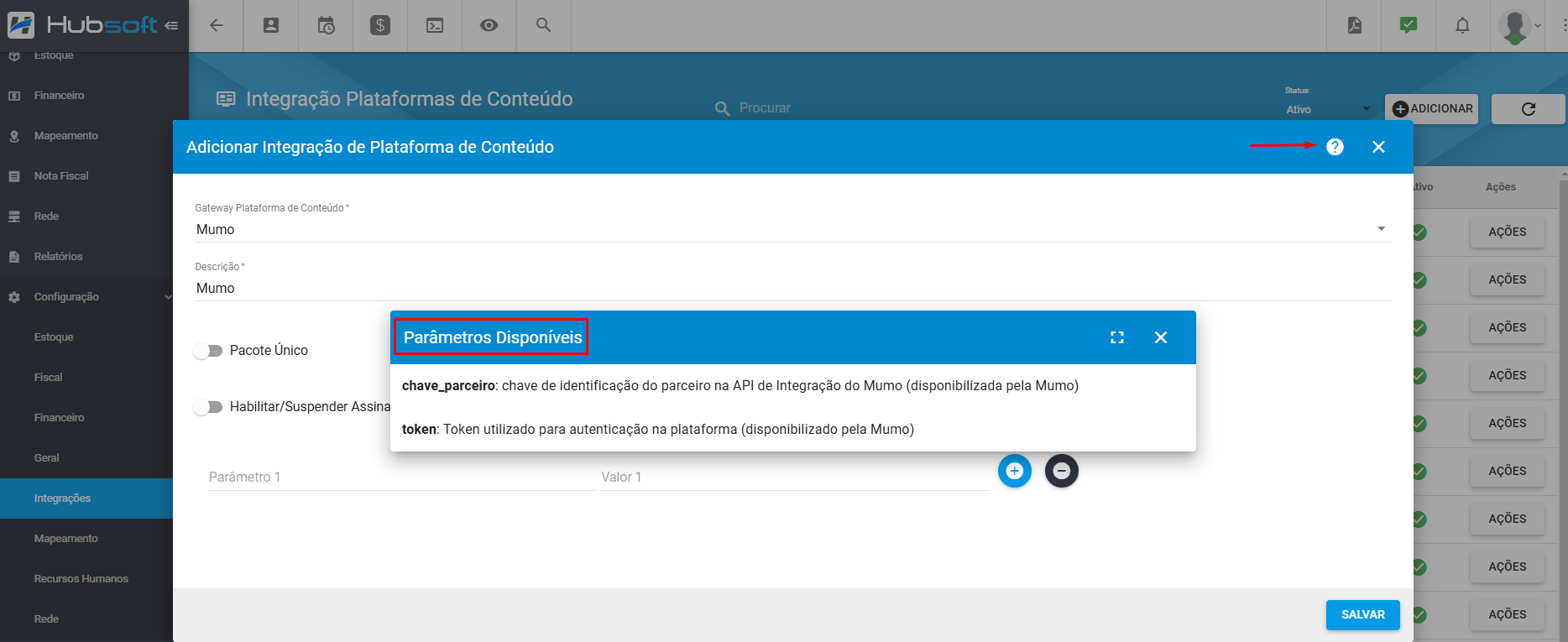Screen dimensions: 1568x642
Task: Open the user avatar menu
Action: coord(1519,25)
